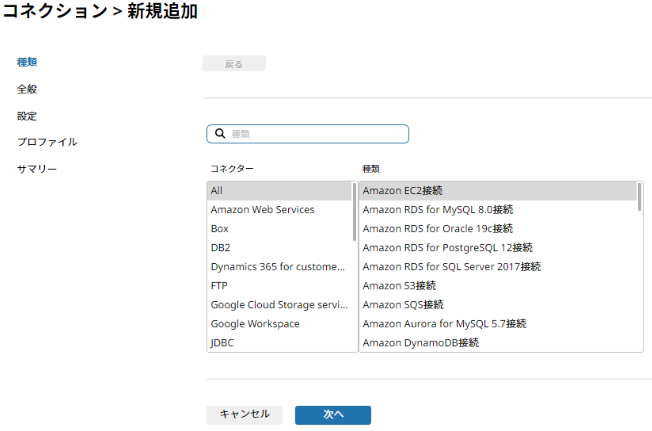Choose Amazon RDS for Oracle 19c接続

point(498,229)
